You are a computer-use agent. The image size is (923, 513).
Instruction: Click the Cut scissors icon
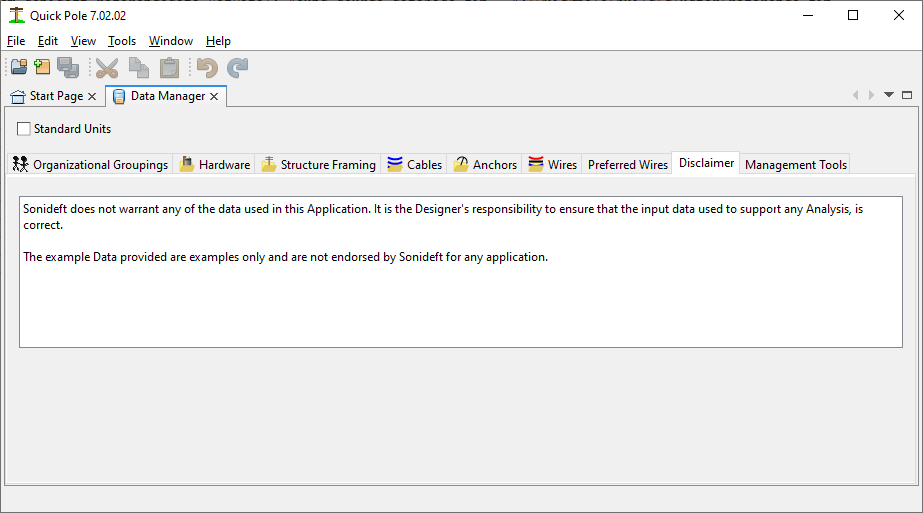(x=107, y=68)
